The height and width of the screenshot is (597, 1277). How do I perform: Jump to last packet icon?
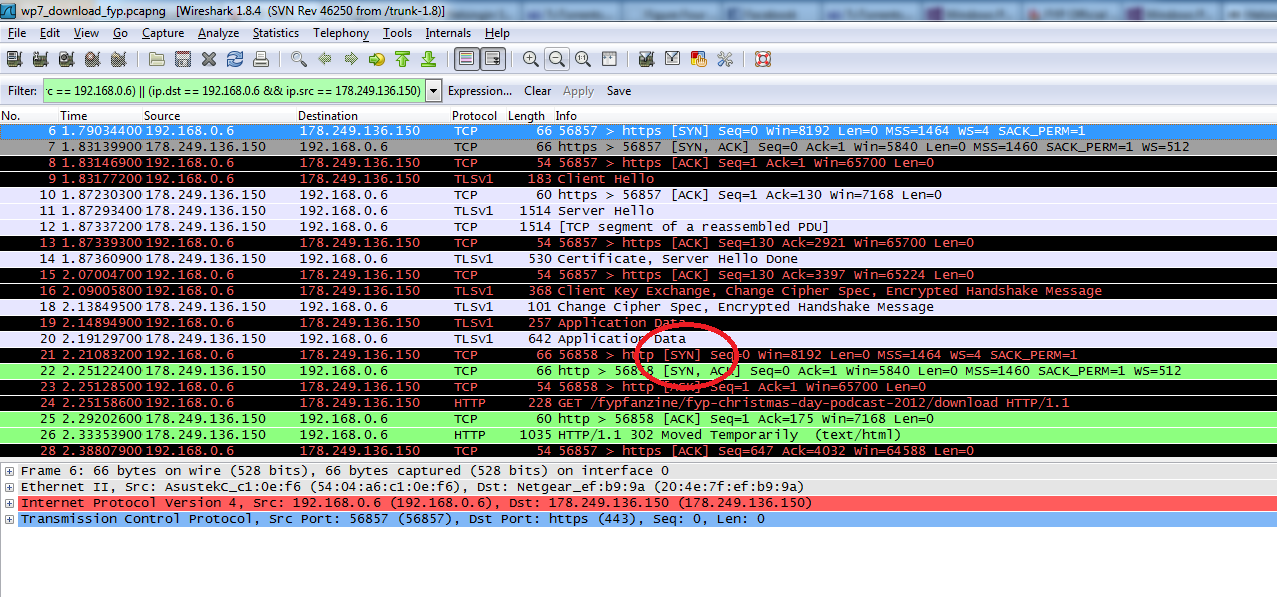(x=428, y=59)
